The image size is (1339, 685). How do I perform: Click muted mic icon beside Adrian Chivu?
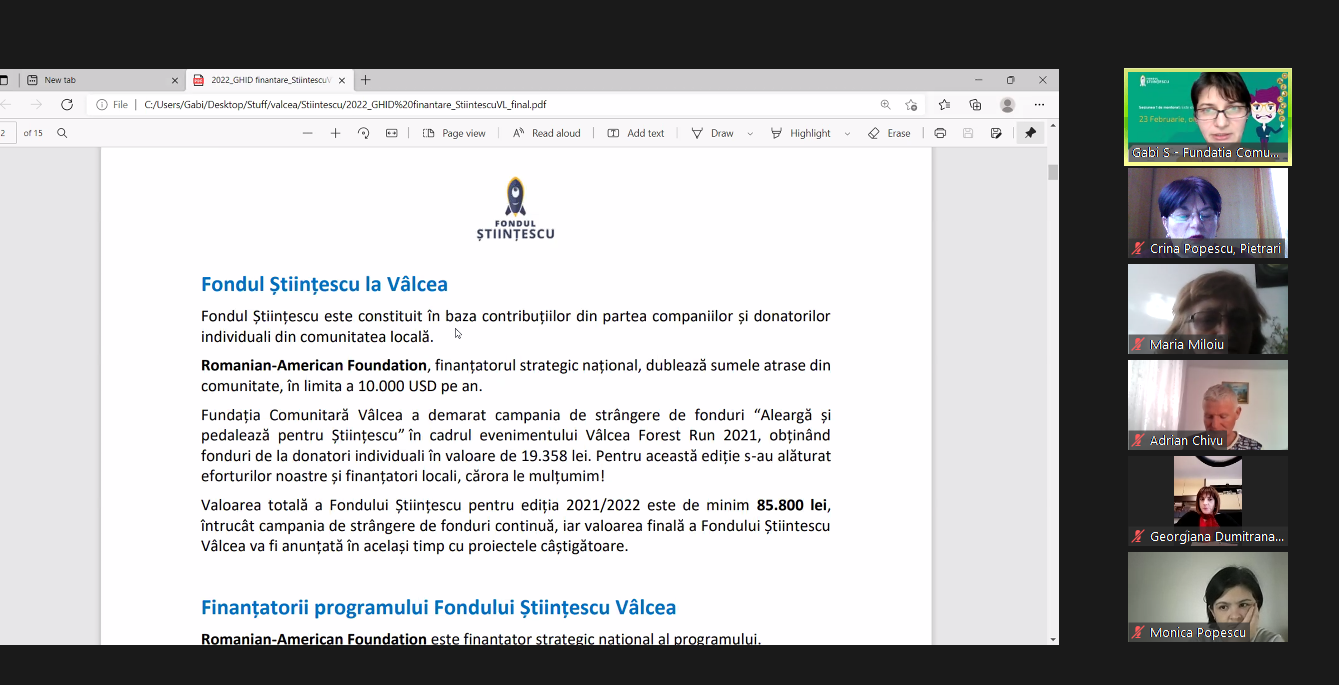pos(1138,440)
